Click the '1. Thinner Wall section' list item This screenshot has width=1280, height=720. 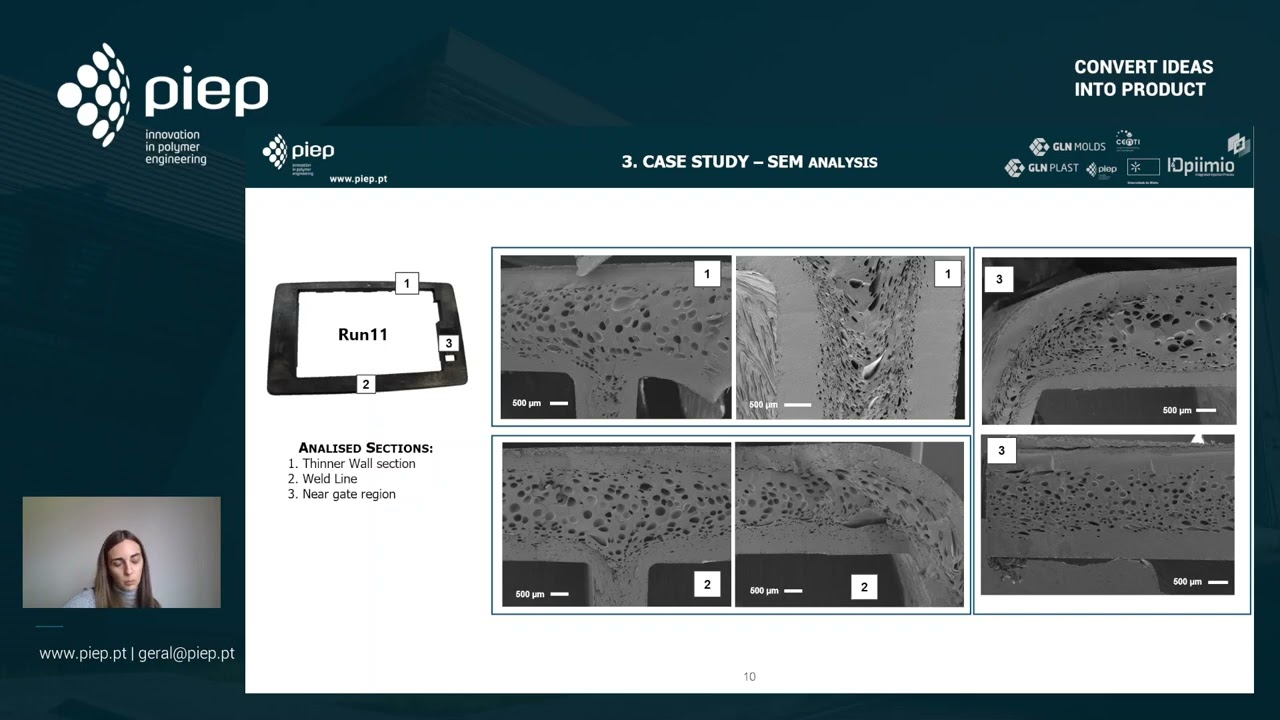[351, 464]
